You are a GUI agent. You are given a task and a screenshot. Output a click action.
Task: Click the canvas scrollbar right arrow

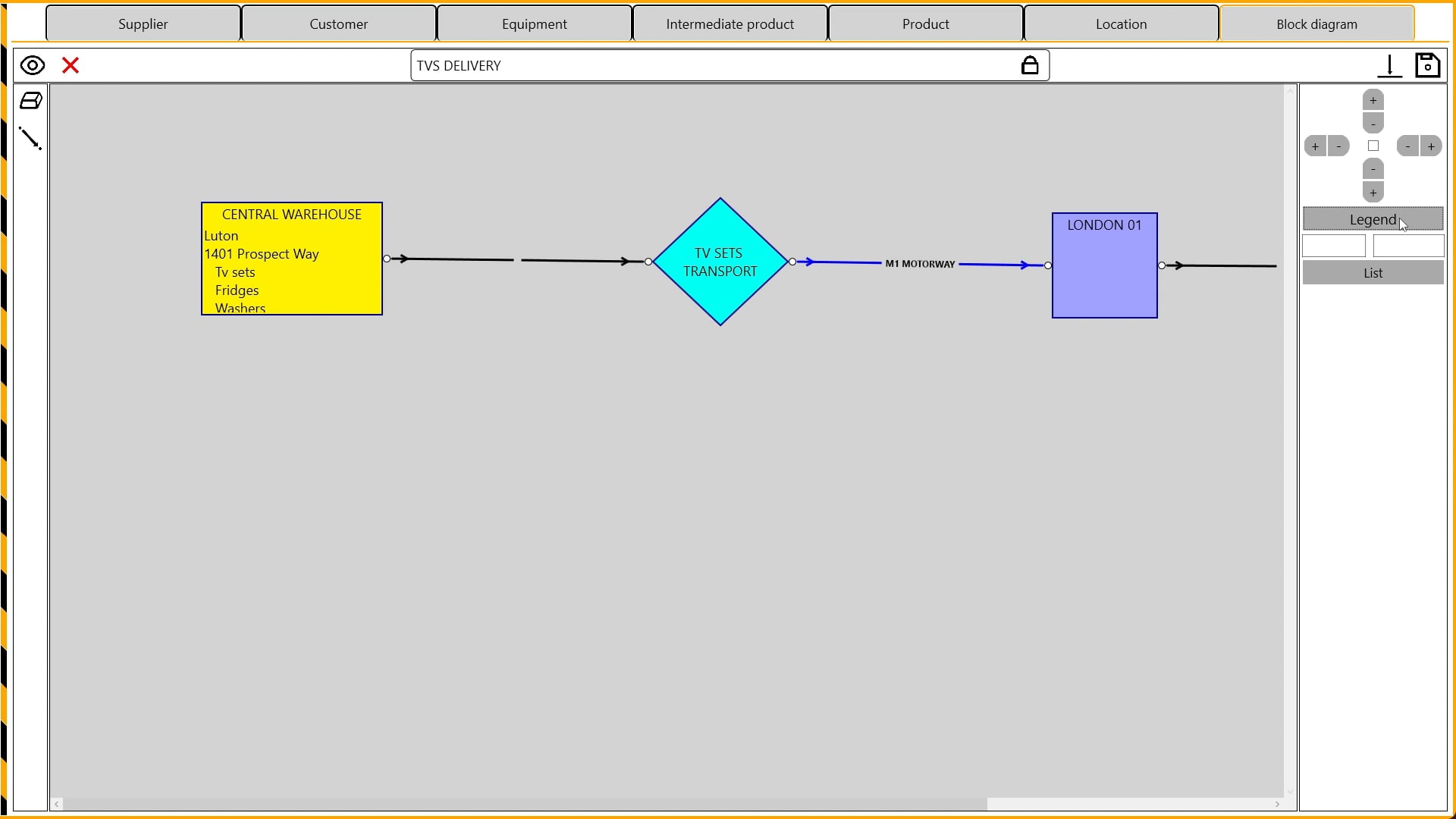pyautogui.click(x=1277, y=804)
